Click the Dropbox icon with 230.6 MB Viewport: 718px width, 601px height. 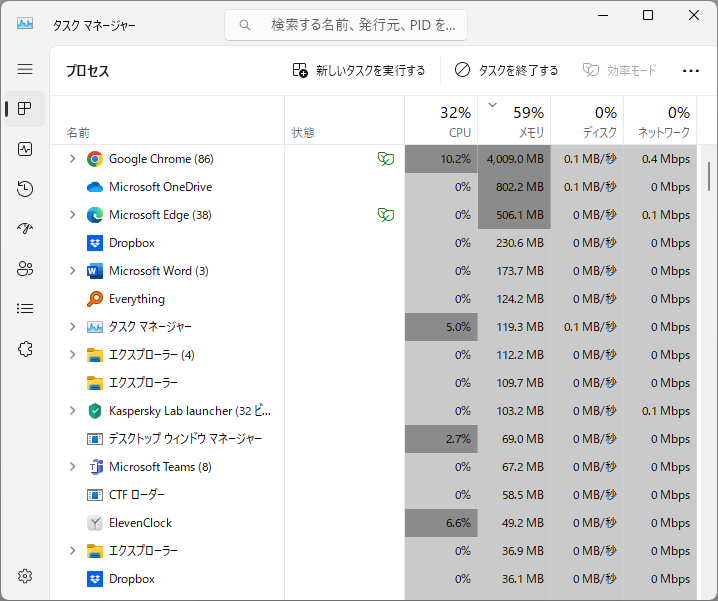(x=95, y=243)
